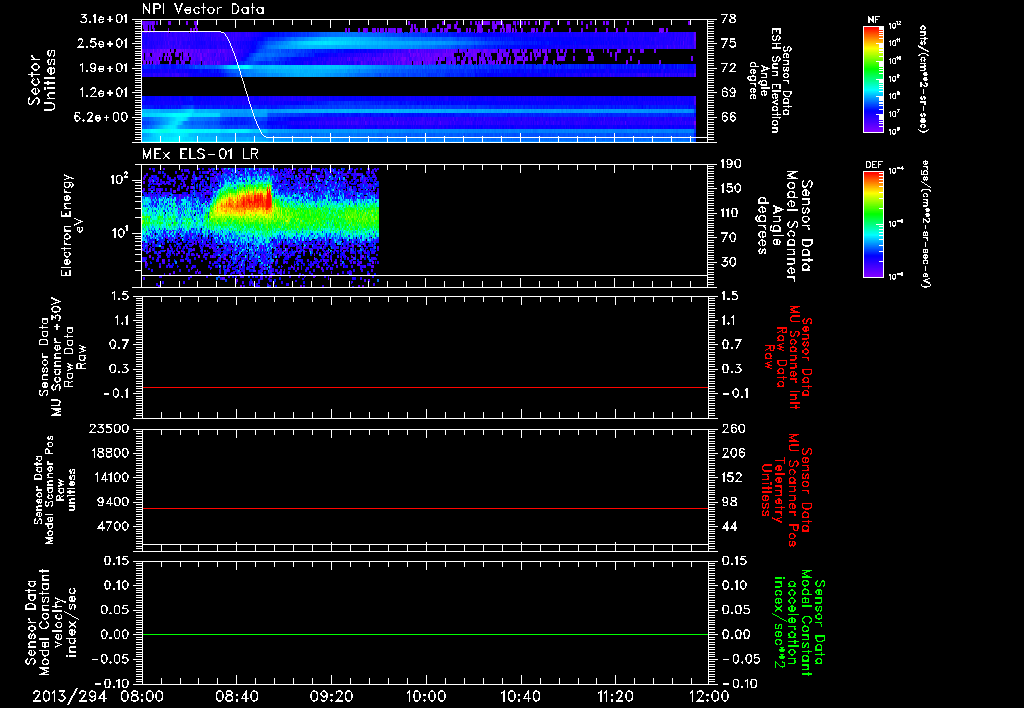Click the 'Model Scanner Angle degrees' right axis label
This screenshot has width=1024, height=708.
click(x=784, y=226)
